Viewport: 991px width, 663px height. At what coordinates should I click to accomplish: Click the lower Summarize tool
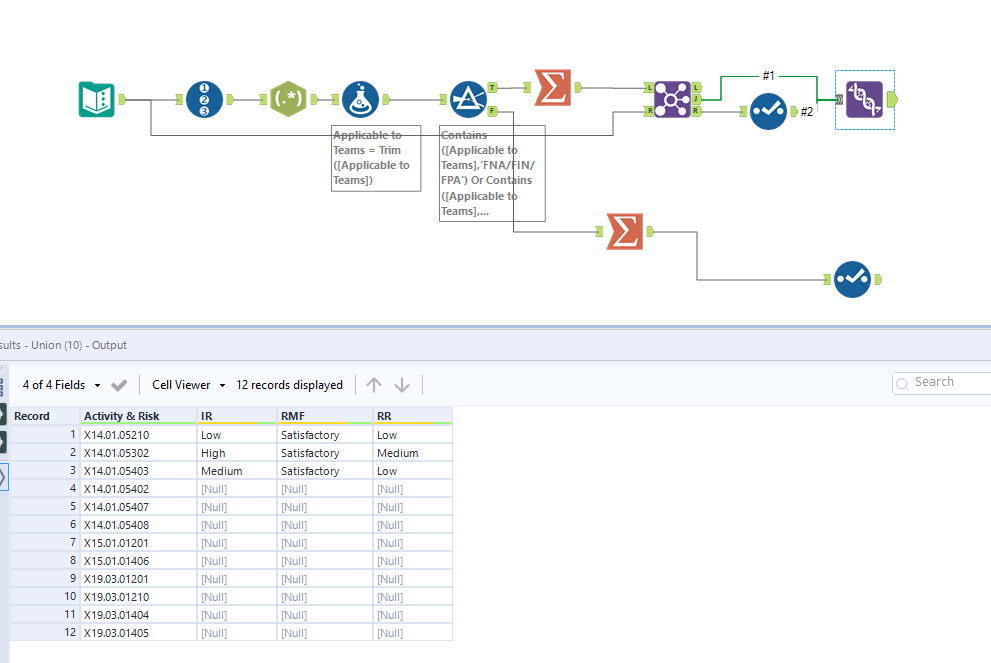click(x=624, y=231)
